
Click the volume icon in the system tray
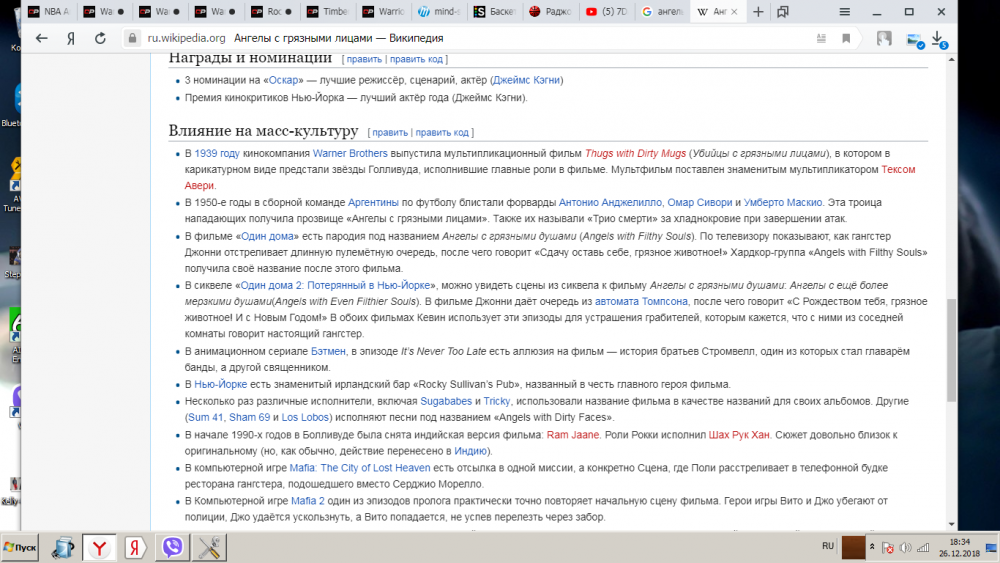(x=906, y=547)
